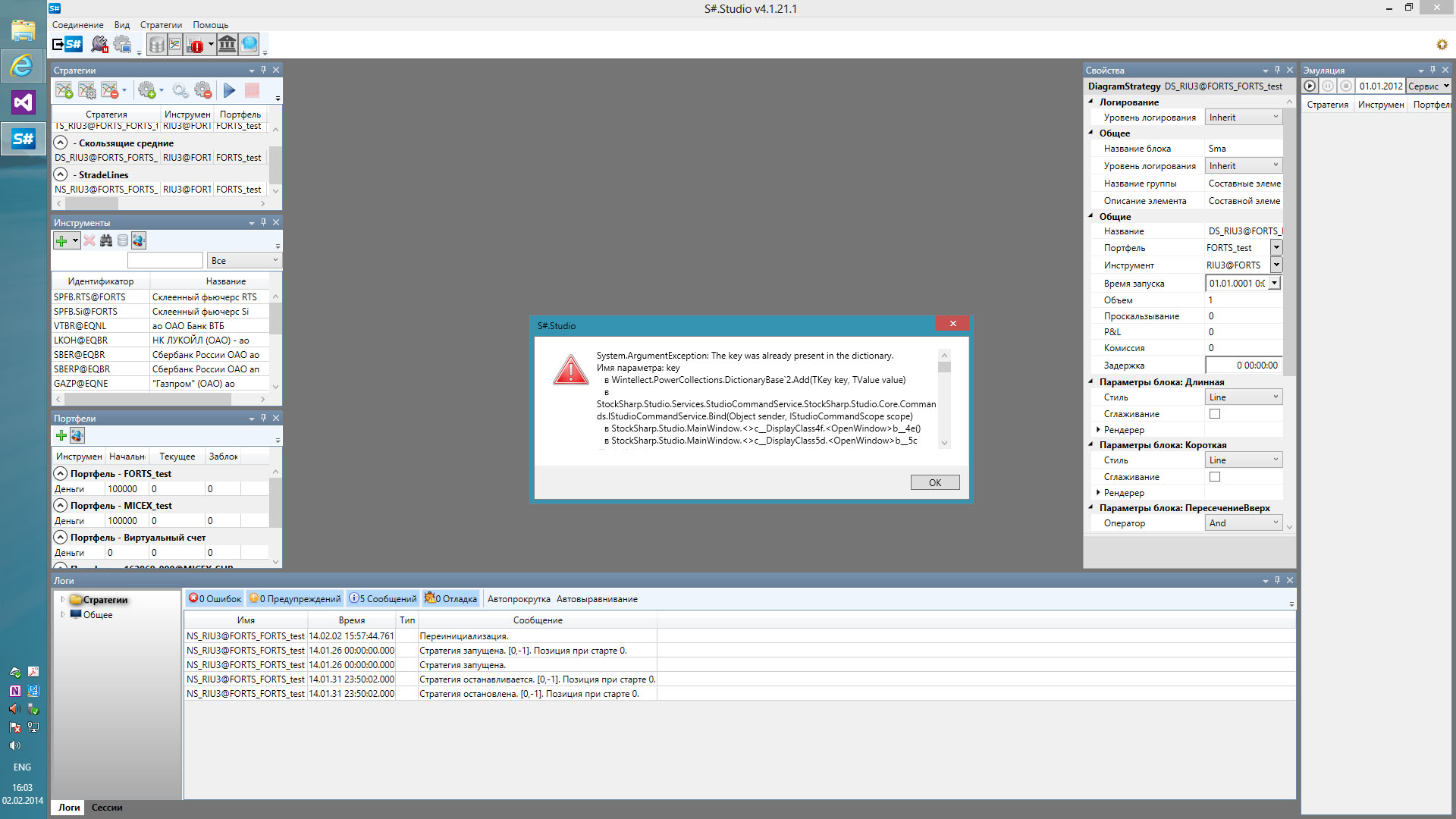Toggle the bell alert icon in Инструменты toolbar
The image size is (1456, 819).
(x=138, y=241)
